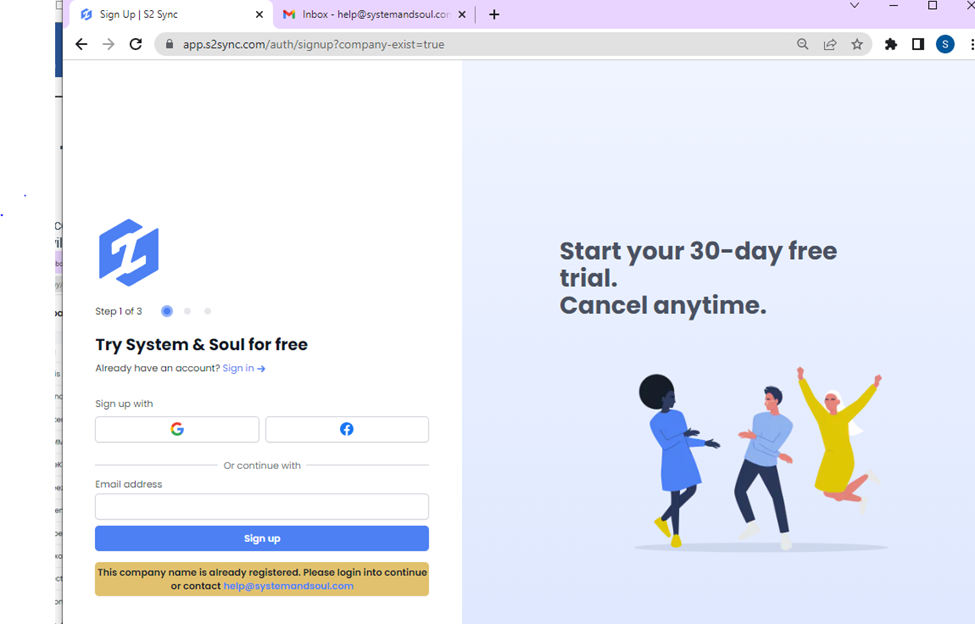The width and height of the screenshot is (975, 624).
Task: Focus the Email address field
Action: 262,507
